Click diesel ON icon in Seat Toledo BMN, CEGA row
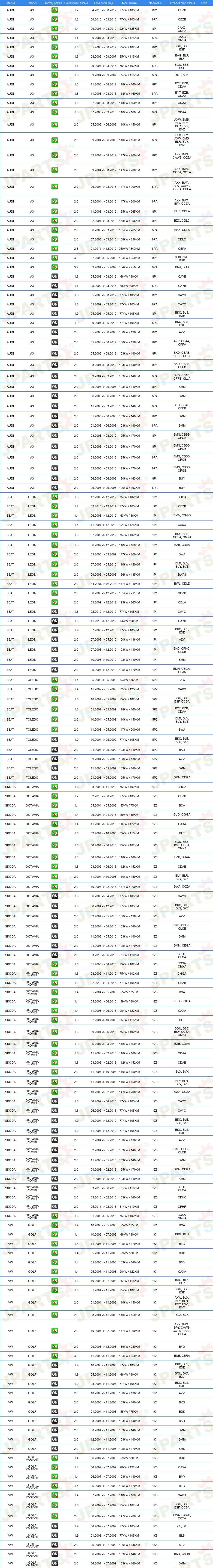Viewport: 213px width, 1568px height. pyautogui.click(x=55, y=777)
